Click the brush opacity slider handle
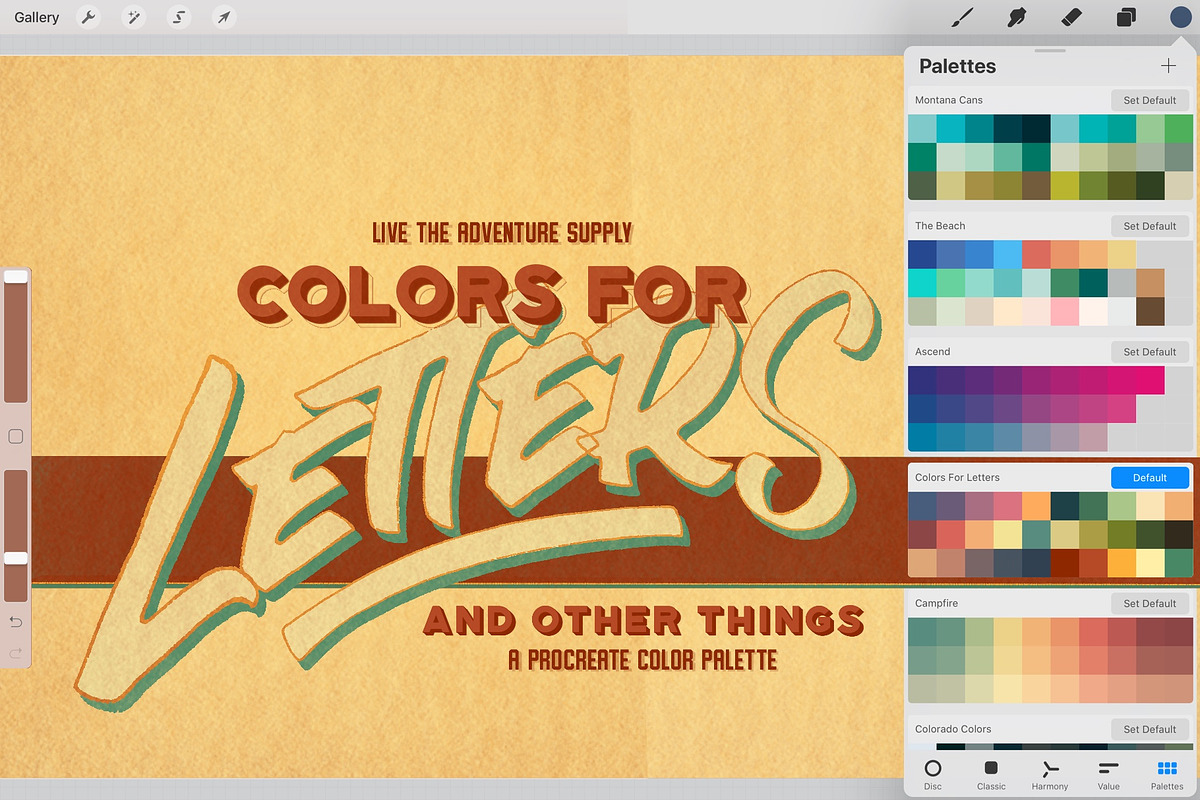This screenshot has width=1200, height=800. (16, 558)
